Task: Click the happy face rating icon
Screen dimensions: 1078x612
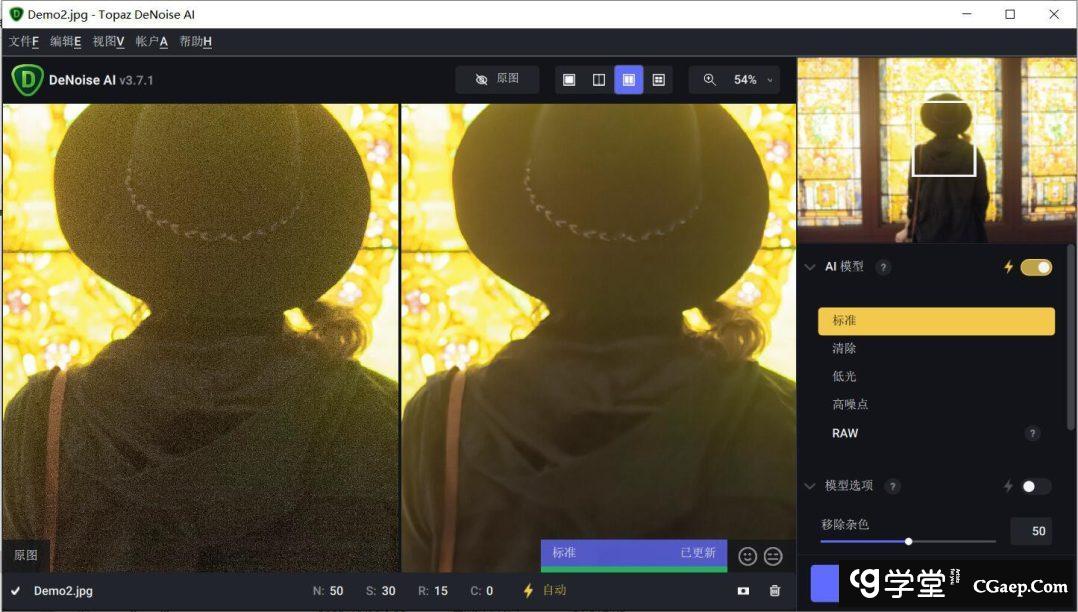Action: pos(747,556)
